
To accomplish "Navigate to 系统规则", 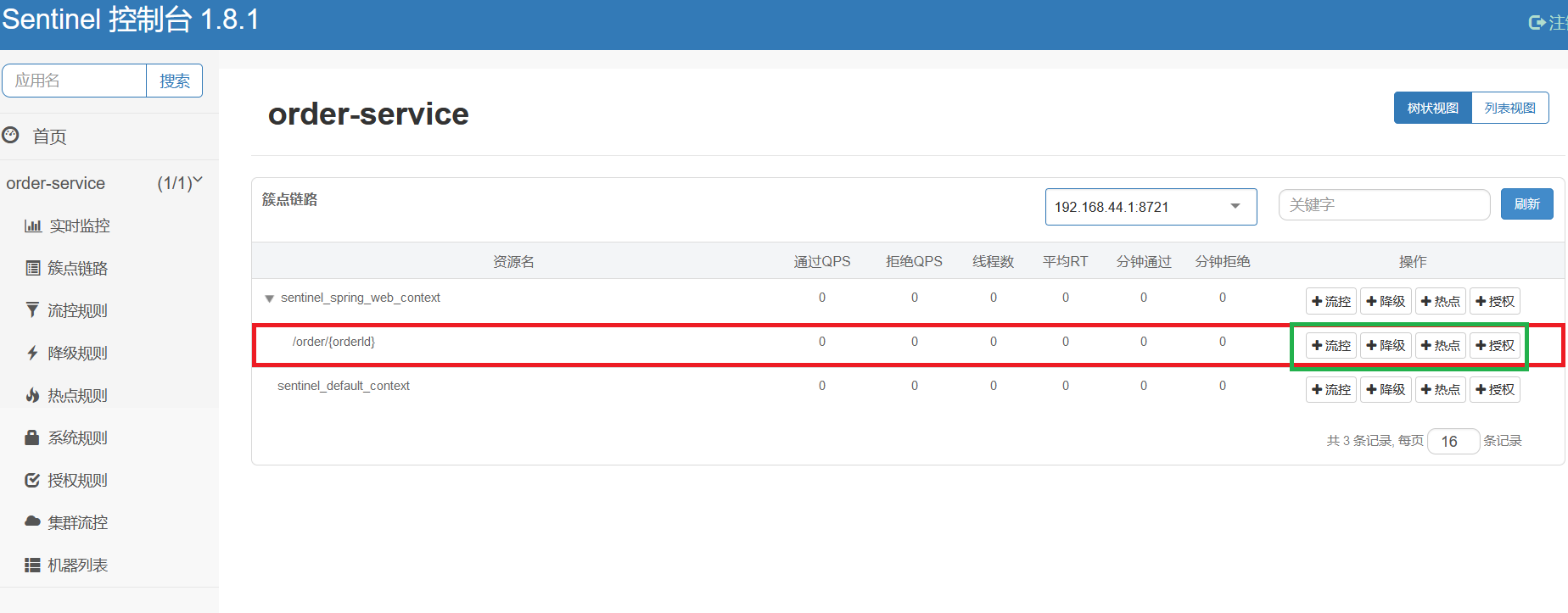I will [x=78, y=437].
